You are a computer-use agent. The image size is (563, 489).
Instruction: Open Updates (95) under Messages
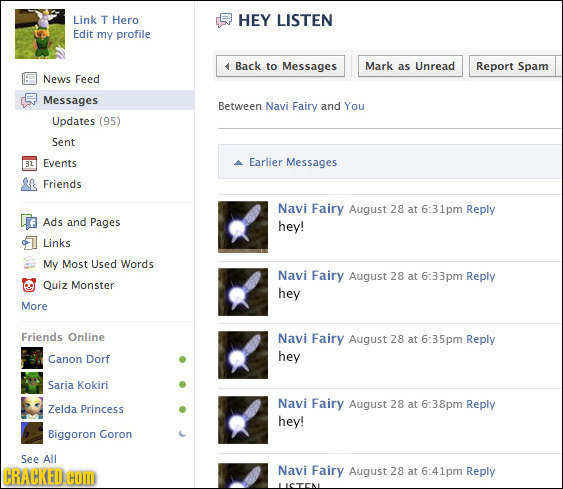click(86, 121)
